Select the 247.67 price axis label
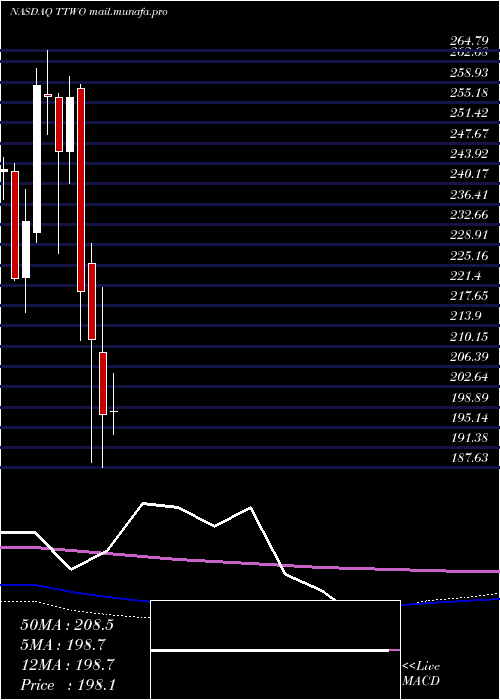Viewport: 500px width, 700px height. (469, 133)
